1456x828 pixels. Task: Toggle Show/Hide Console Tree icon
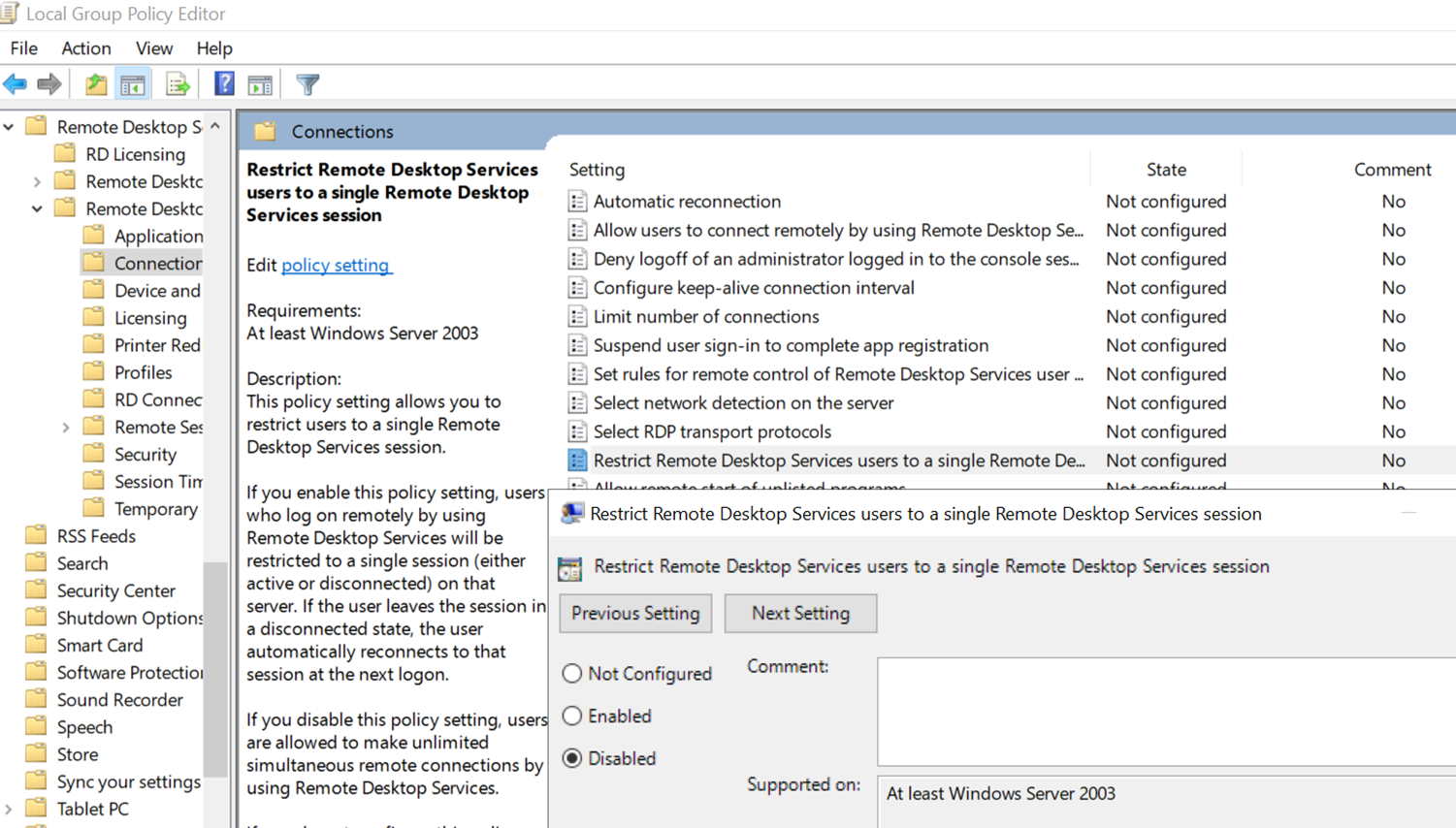click(133, 84)
